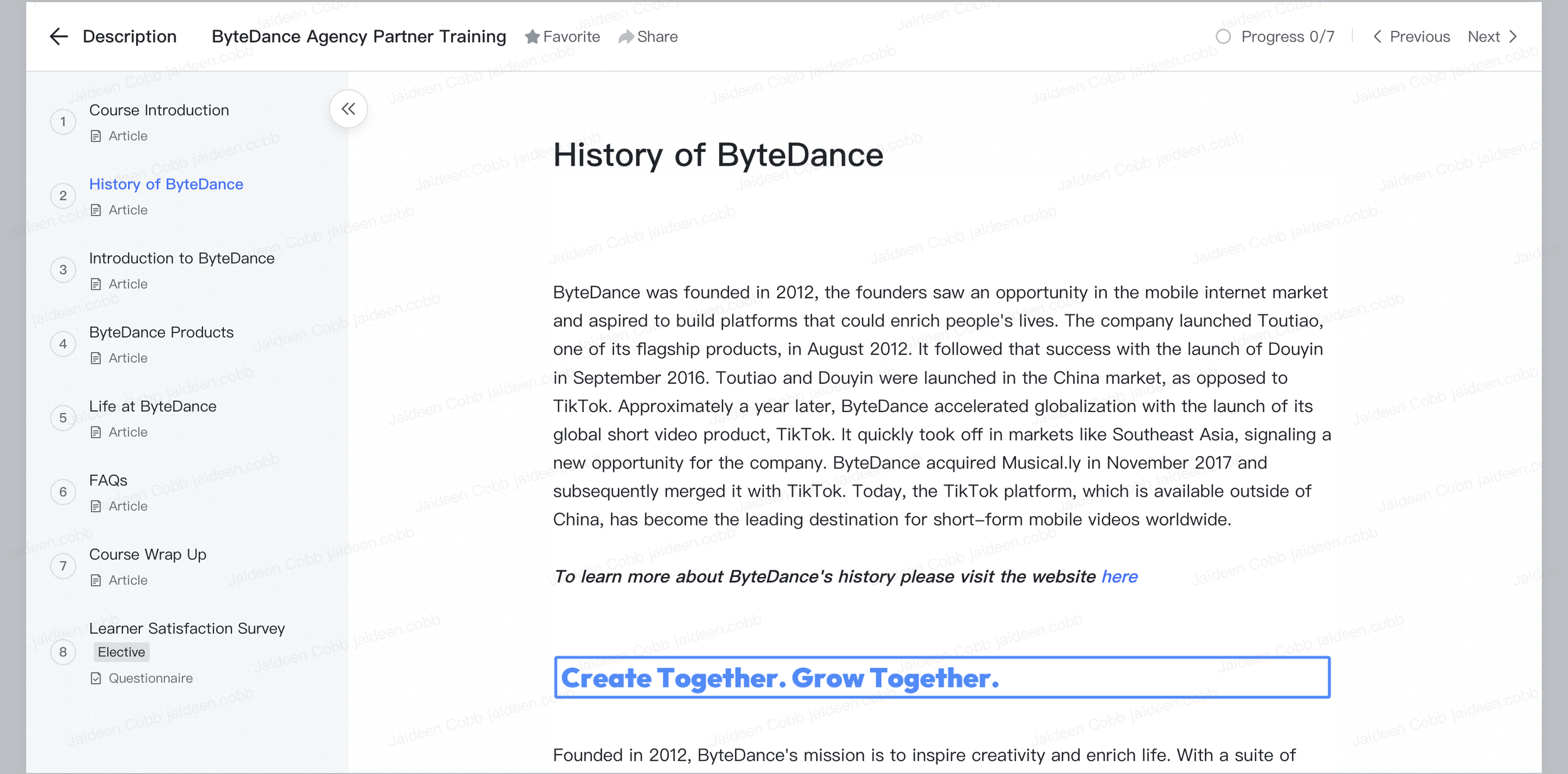Go to the Previous lesson
The height and width of the screenshot is (774, 1568).
tap(1411, 36)
